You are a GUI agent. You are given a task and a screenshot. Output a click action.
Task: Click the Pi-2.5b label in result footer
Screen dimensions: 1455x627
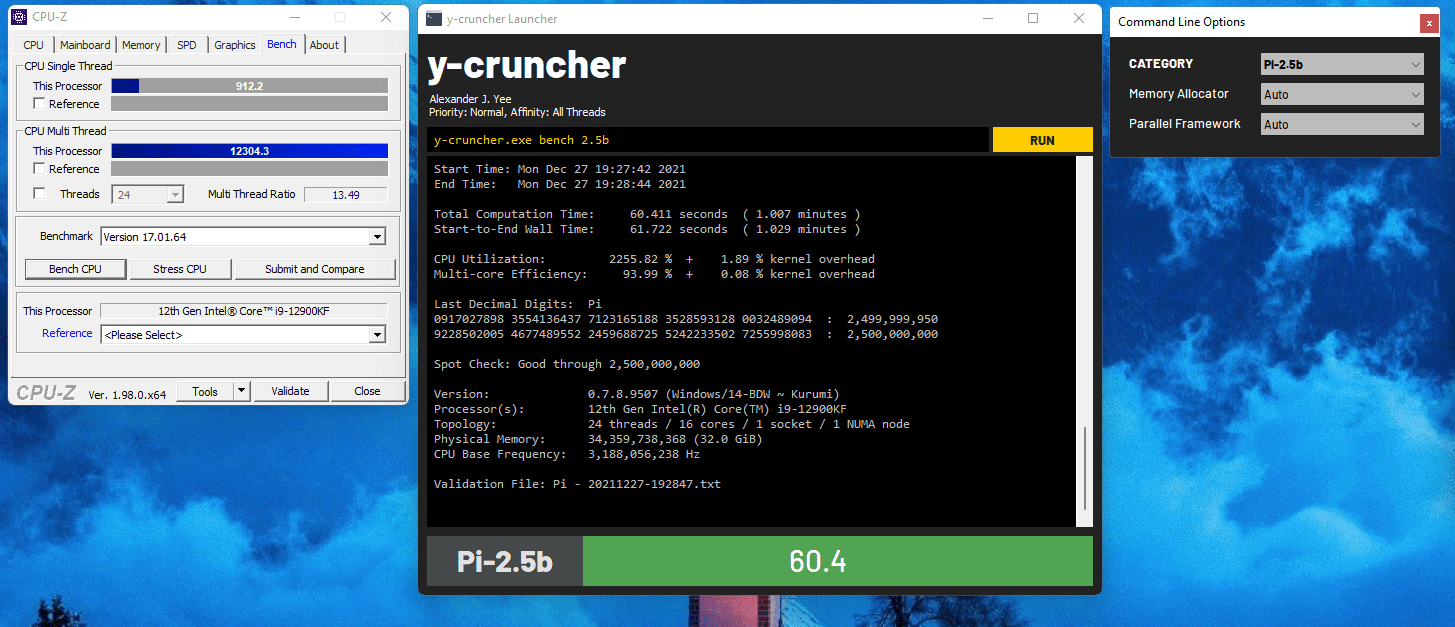click(505, 561)
